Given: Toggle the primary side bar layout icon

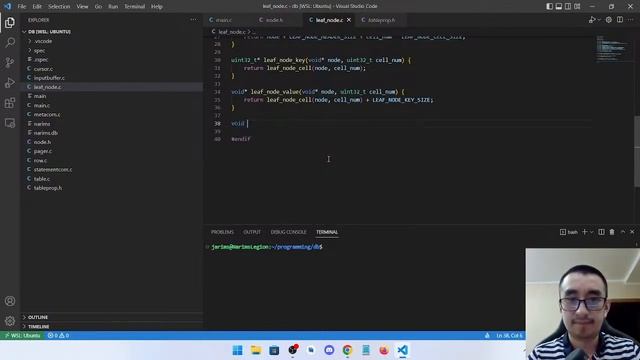Looking at the screenshot, I should tap(549, 6).
